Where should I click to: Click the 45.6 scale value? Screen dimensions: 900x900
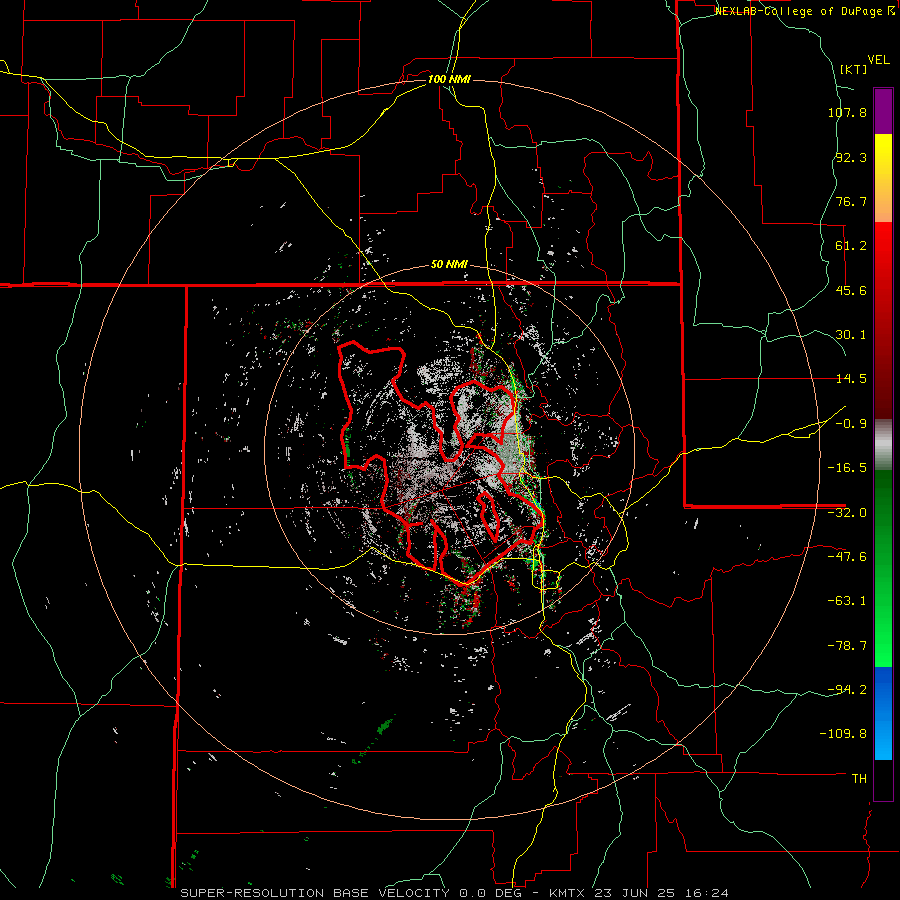(851, 290)
